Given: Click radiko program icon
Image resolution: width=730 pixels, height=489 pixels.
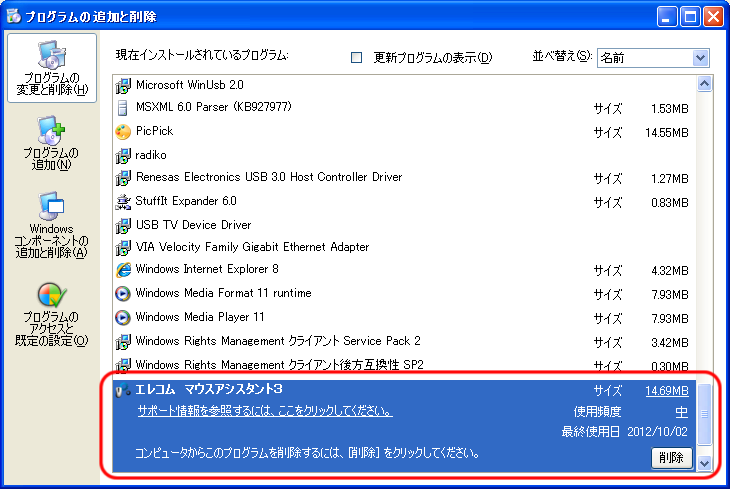Looking at the screenshot, I should [x=123, y=155].
